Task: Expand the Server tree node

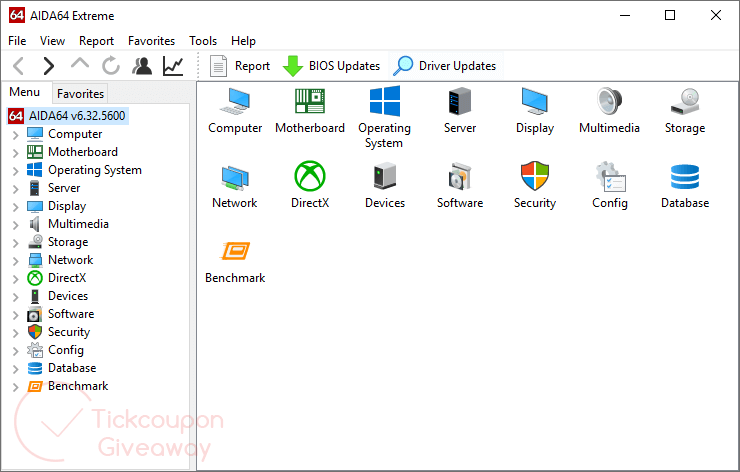Action: click(x=16, y=189)
